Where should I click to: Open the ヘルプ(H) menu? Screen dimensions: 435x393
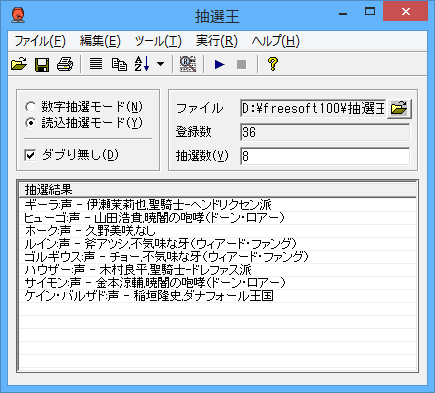[275, 41]
